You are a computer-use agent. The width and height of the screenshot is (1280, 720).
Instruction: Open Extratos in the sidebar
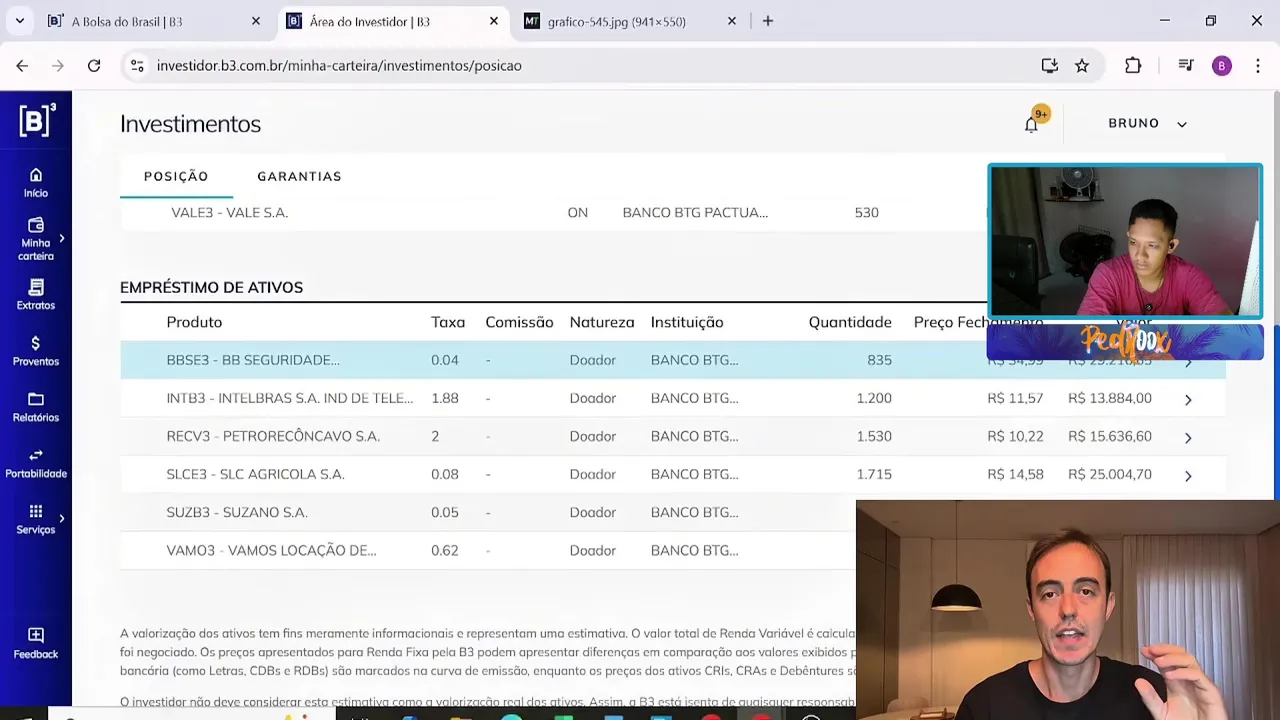click(x=36, y=295)
